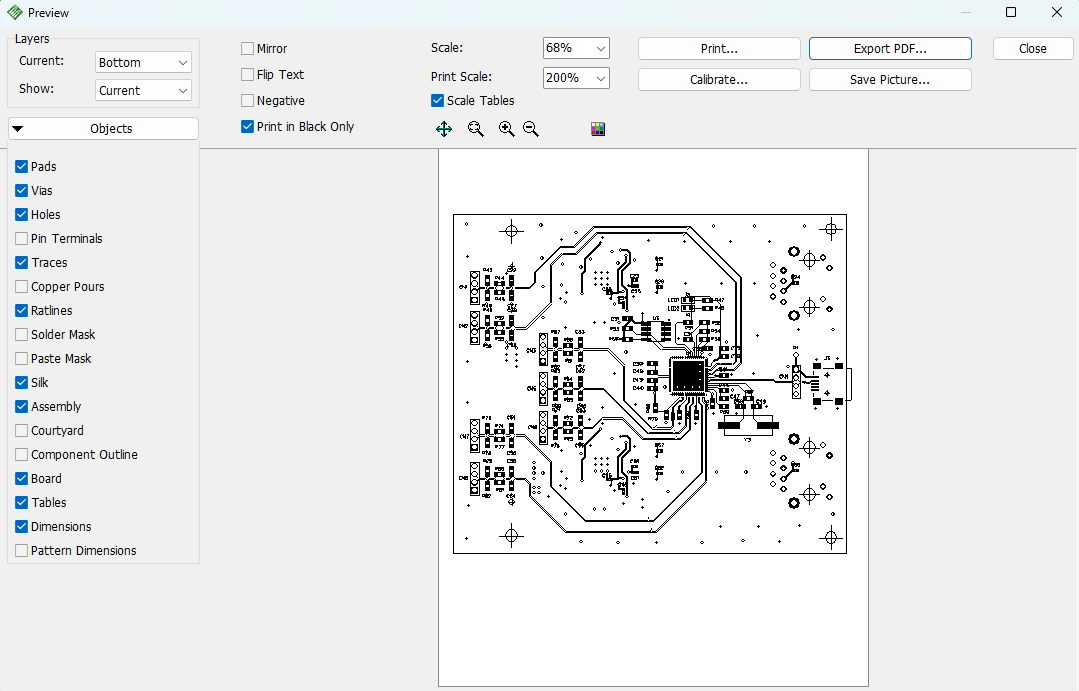Select the pan move tool icon

(444, 129)
